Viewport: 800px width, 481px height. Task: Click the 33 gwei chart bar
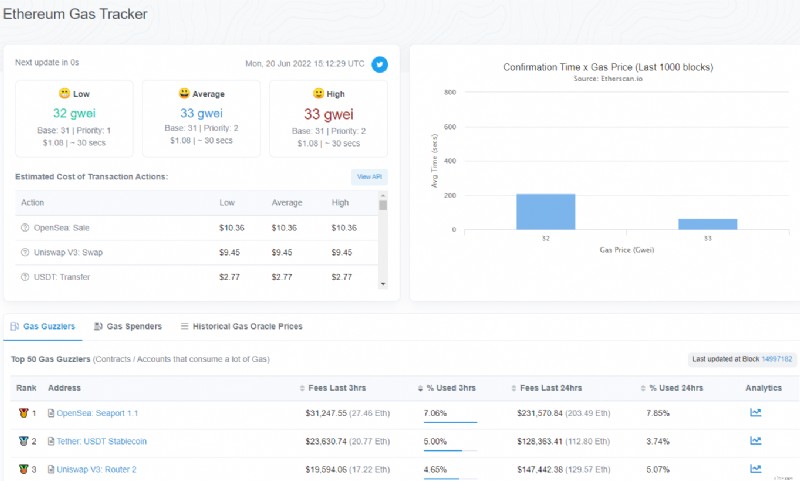708,224
